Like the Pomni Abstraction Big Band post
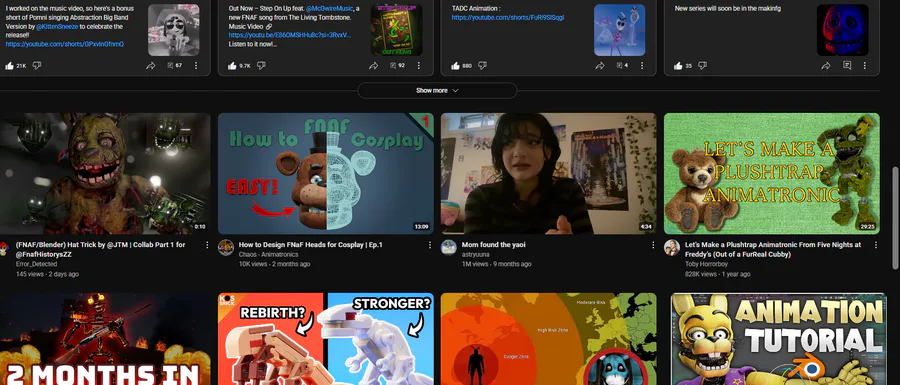The width and height of the screenshot is (900, 385). tap(9, 66)
